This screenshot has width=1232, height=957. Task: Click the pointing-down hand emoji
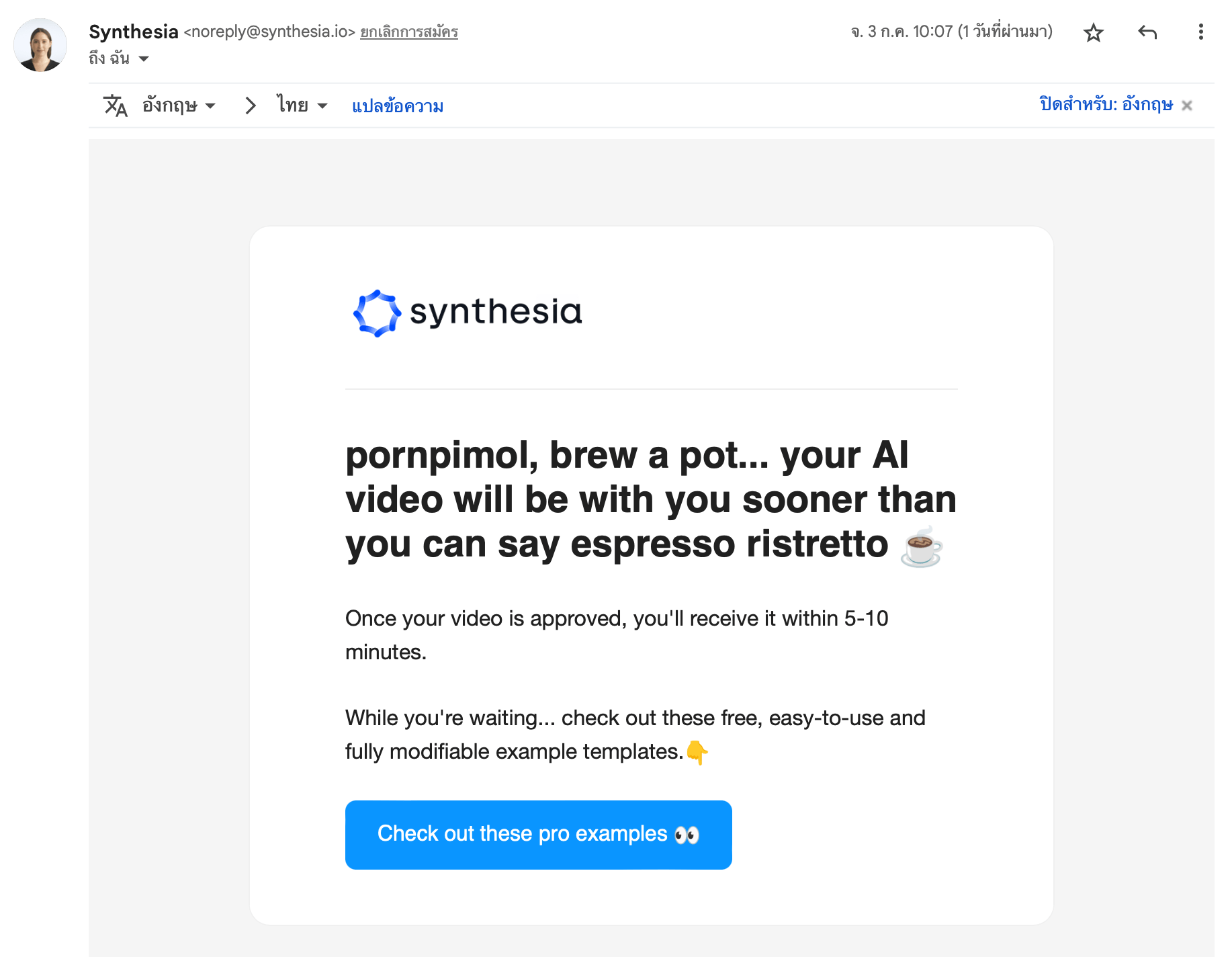pos(697,753)
